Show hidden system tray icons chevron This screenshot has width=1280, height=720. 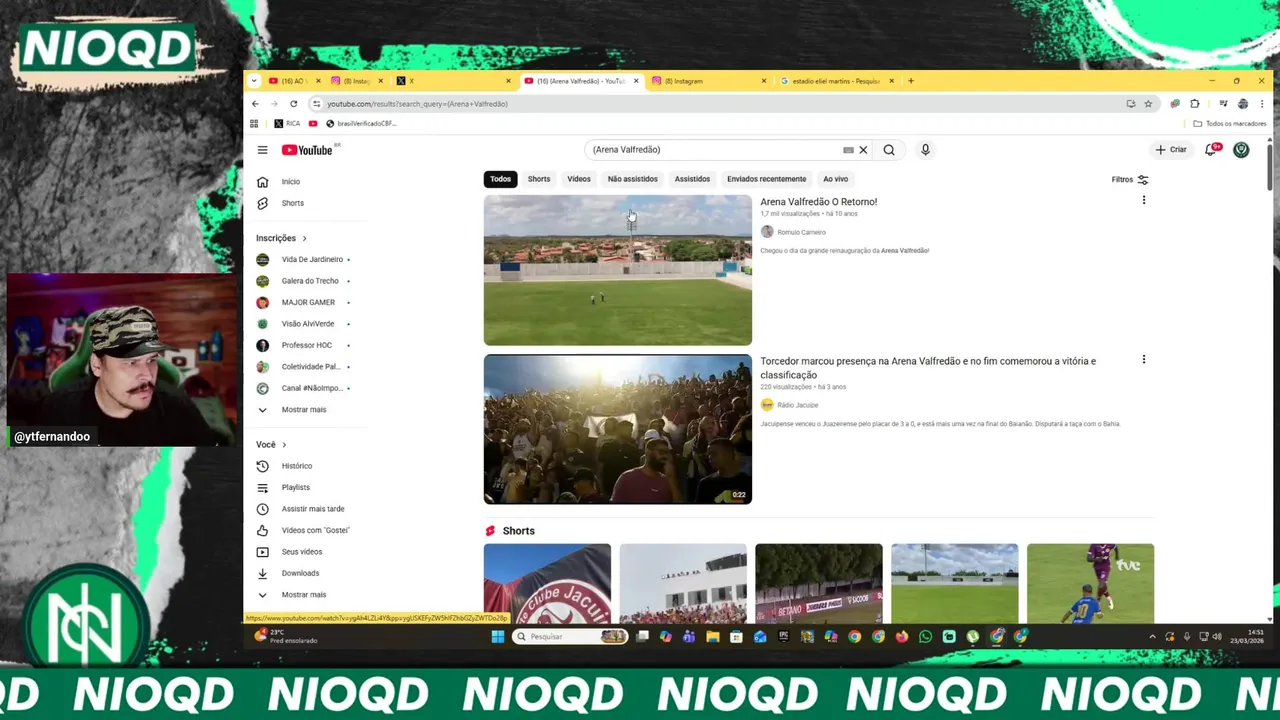[x=1152, y=637]
